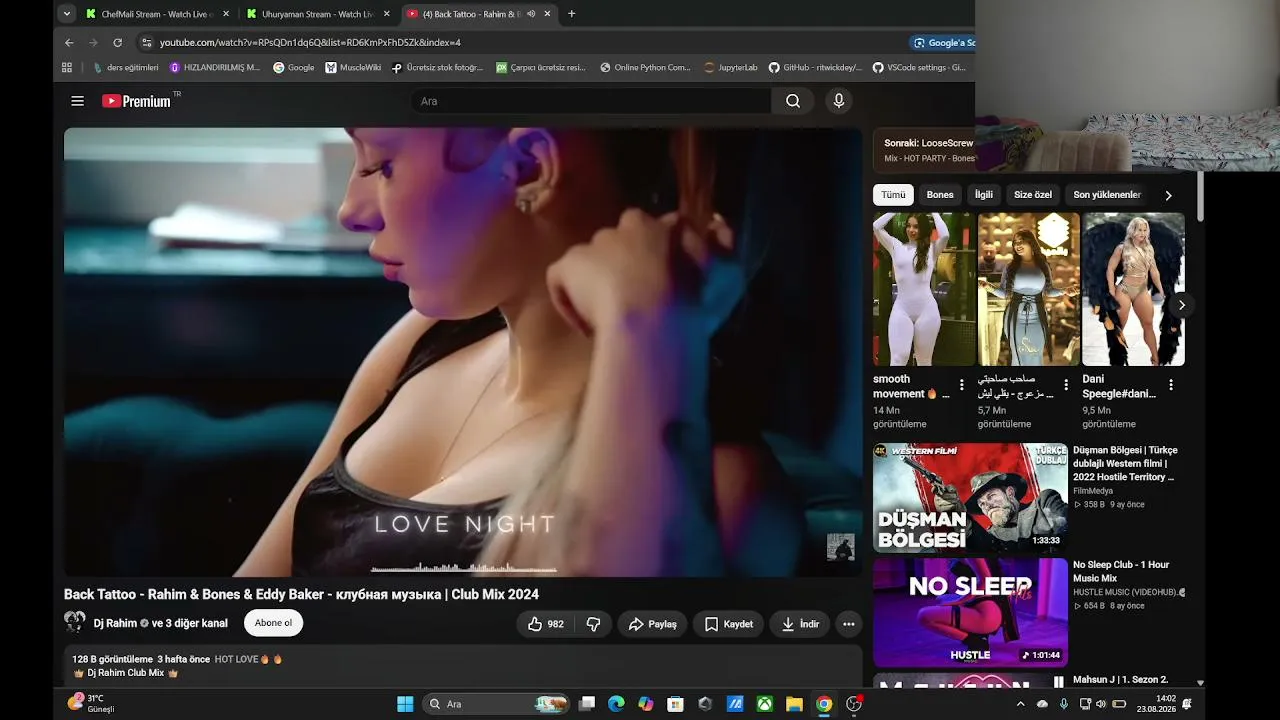Open the No Sleep Club mix thumbnail

[x=970, y=612]
